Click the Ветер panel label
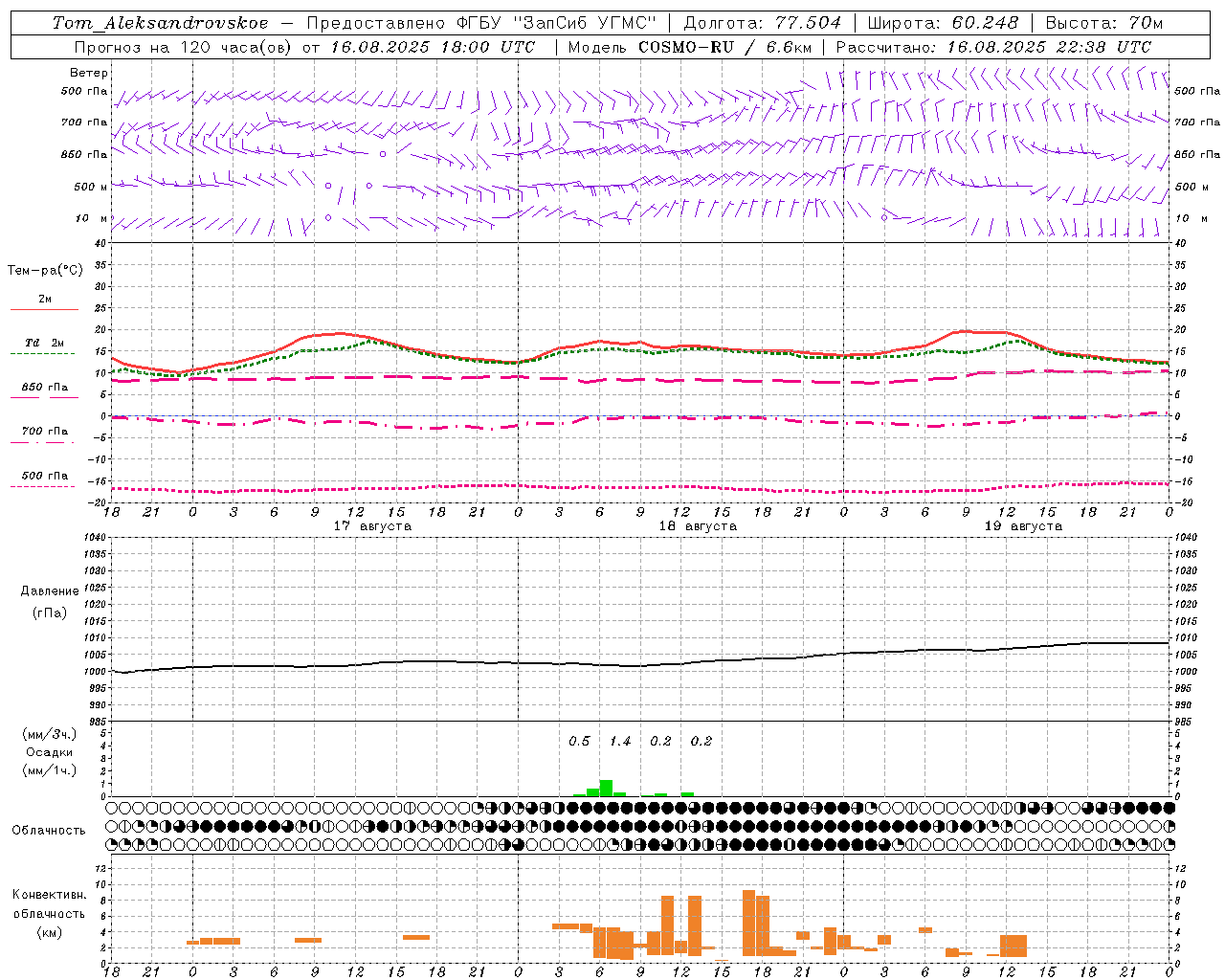This screenshot has width=1225, height=980. [89, 73]
